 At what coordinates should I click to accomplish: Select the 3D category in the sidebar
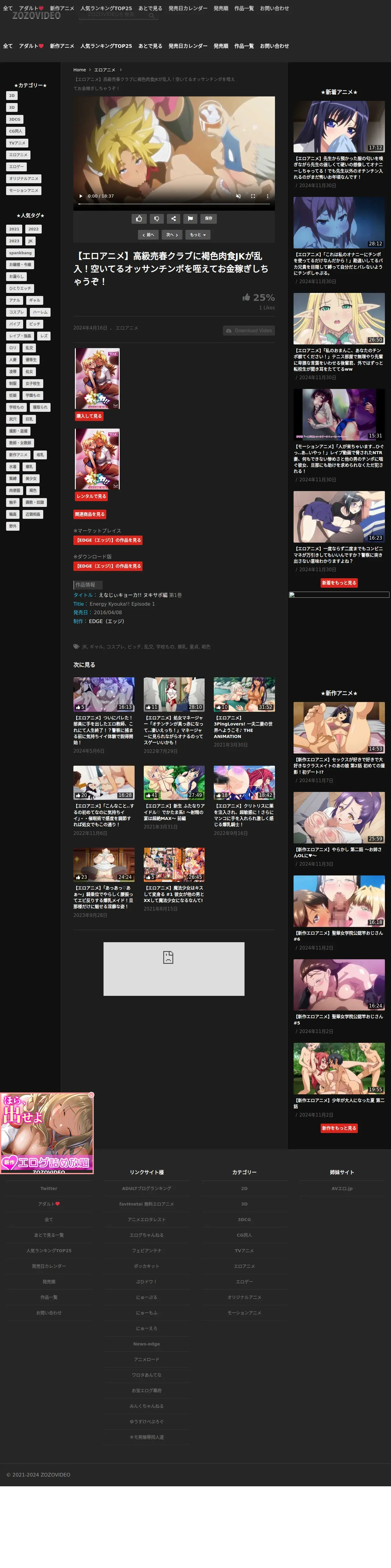pyautogui.click(x=12, y=108)
